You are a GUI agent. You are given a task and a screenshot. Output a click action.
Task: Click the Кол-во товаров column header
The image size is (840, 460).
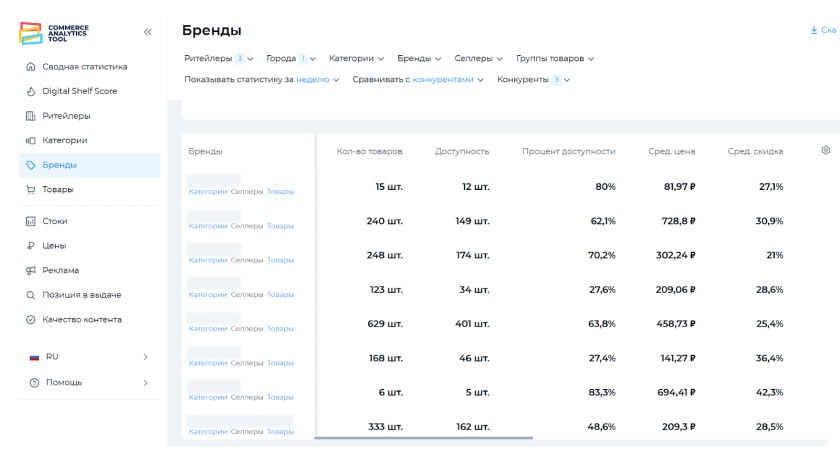[x=370, y=151]
